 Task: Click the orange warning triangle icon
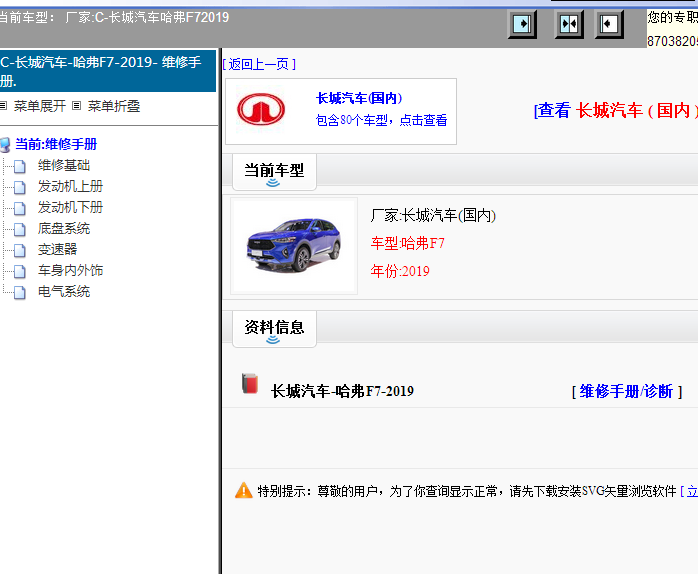click(x=243, y=490)
